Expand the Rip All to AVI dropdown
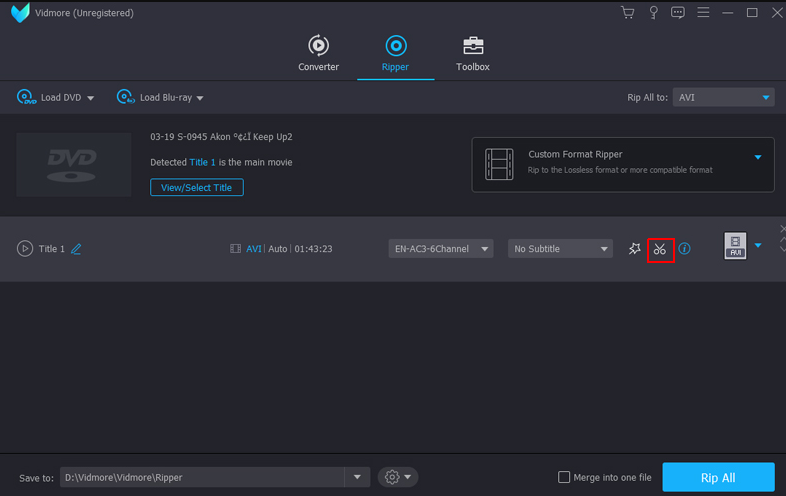The width and height of the screenshot is (786, 496). (x=723, y=98)
